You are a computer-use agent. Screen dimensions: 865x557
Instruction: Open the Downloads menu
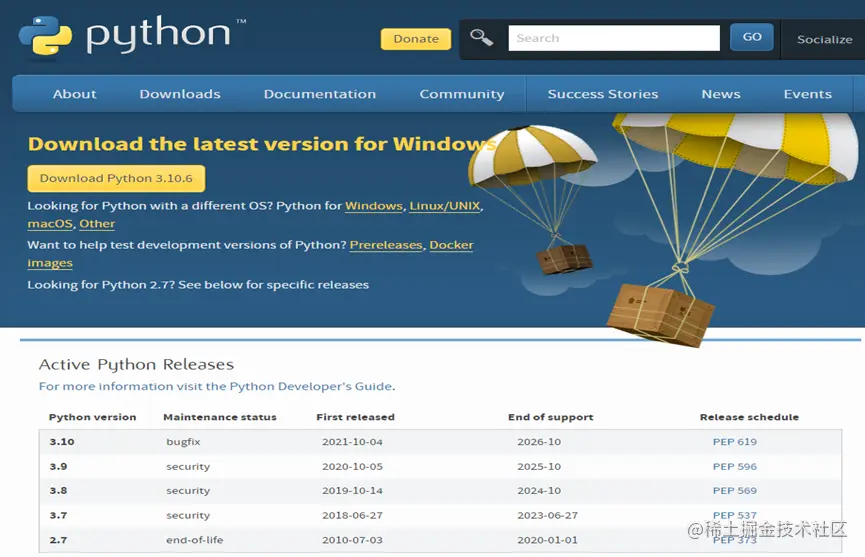coord(180,94)
